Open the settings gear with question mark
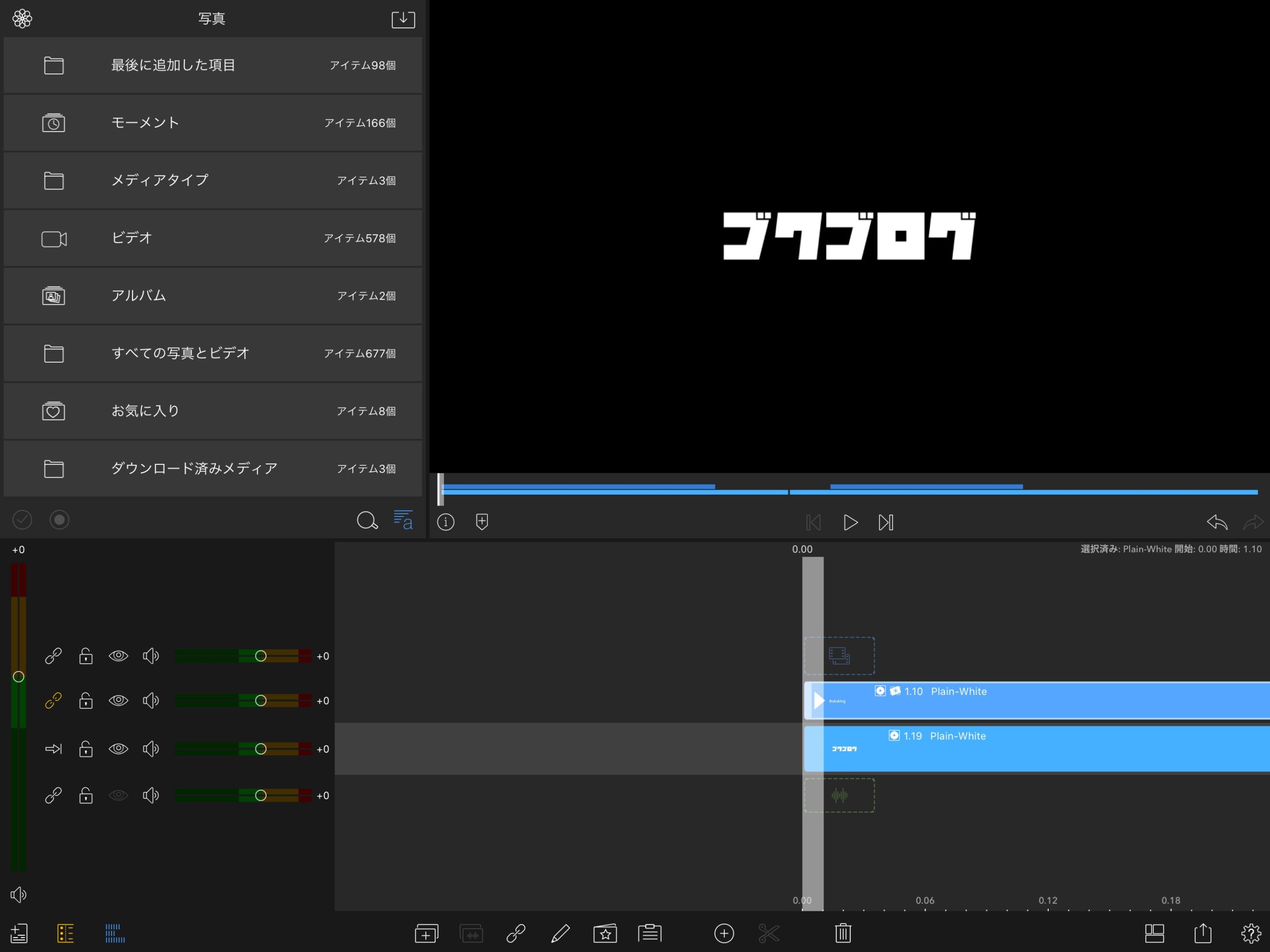This screenshot has width=1270, height=952. pyautogui.click(x=1251, y=933)
